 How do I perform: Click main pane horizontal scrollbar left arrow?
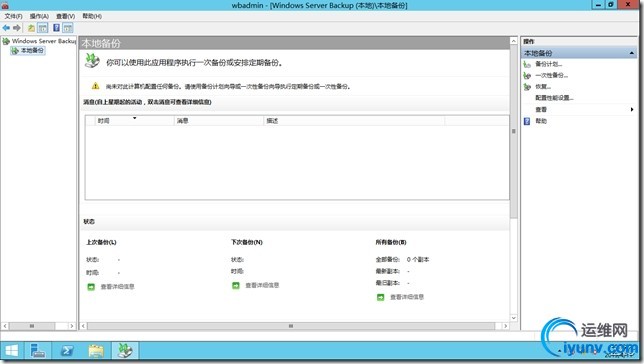(x=83, y=326)
